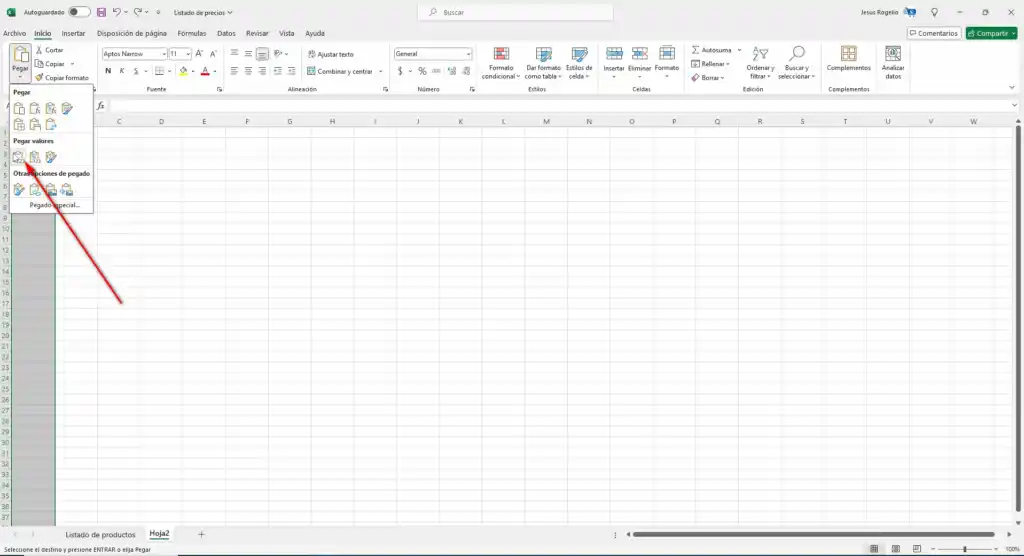Viewport: 1024px width, 556px height.
Task: Open the Rellenar dropdown
Action: pos(710,64)
